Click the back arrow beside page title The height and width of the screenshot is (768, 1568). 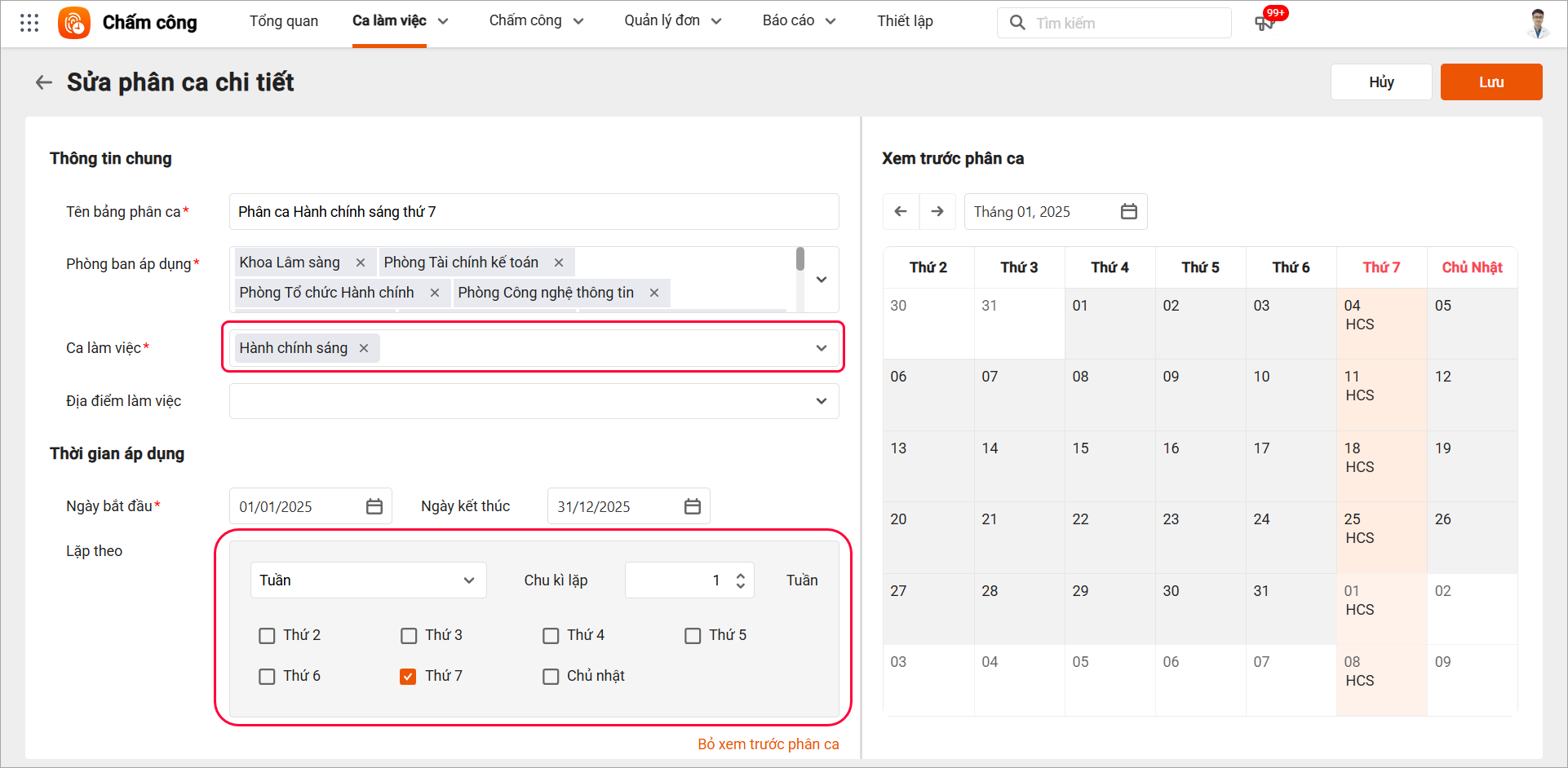44,82
